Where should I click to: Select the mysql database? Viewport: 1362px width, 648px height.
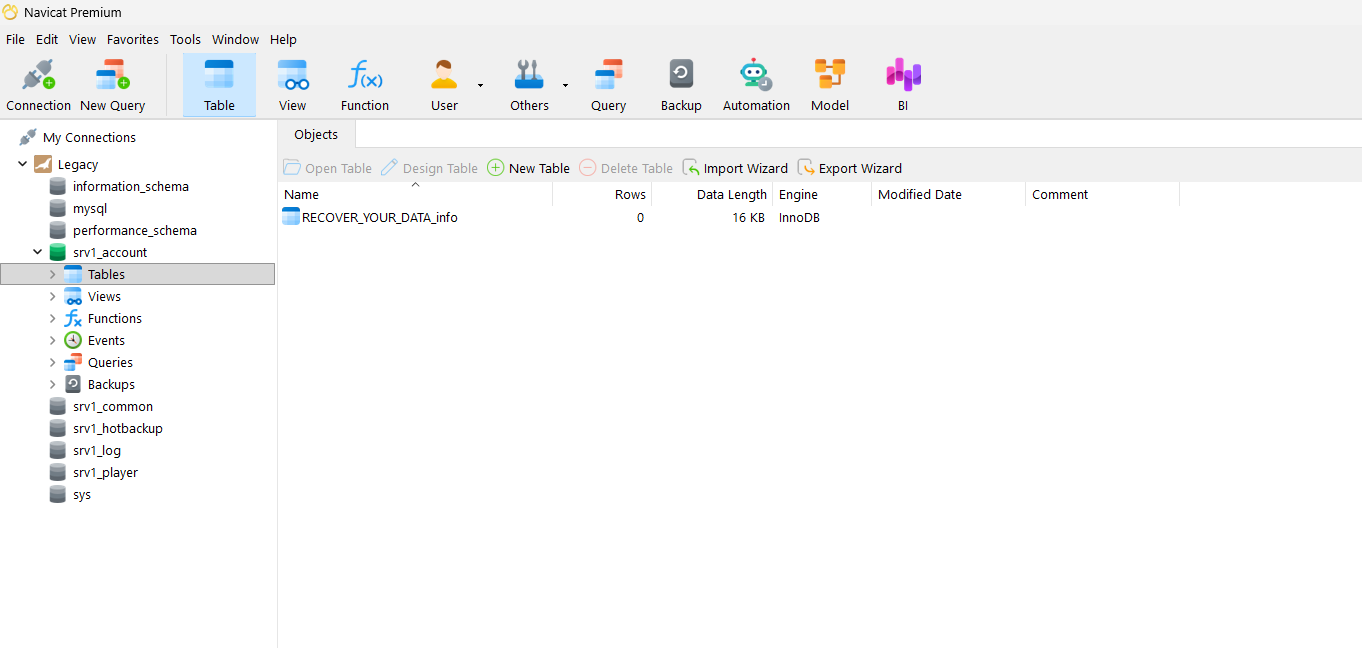tap(90, 208)
